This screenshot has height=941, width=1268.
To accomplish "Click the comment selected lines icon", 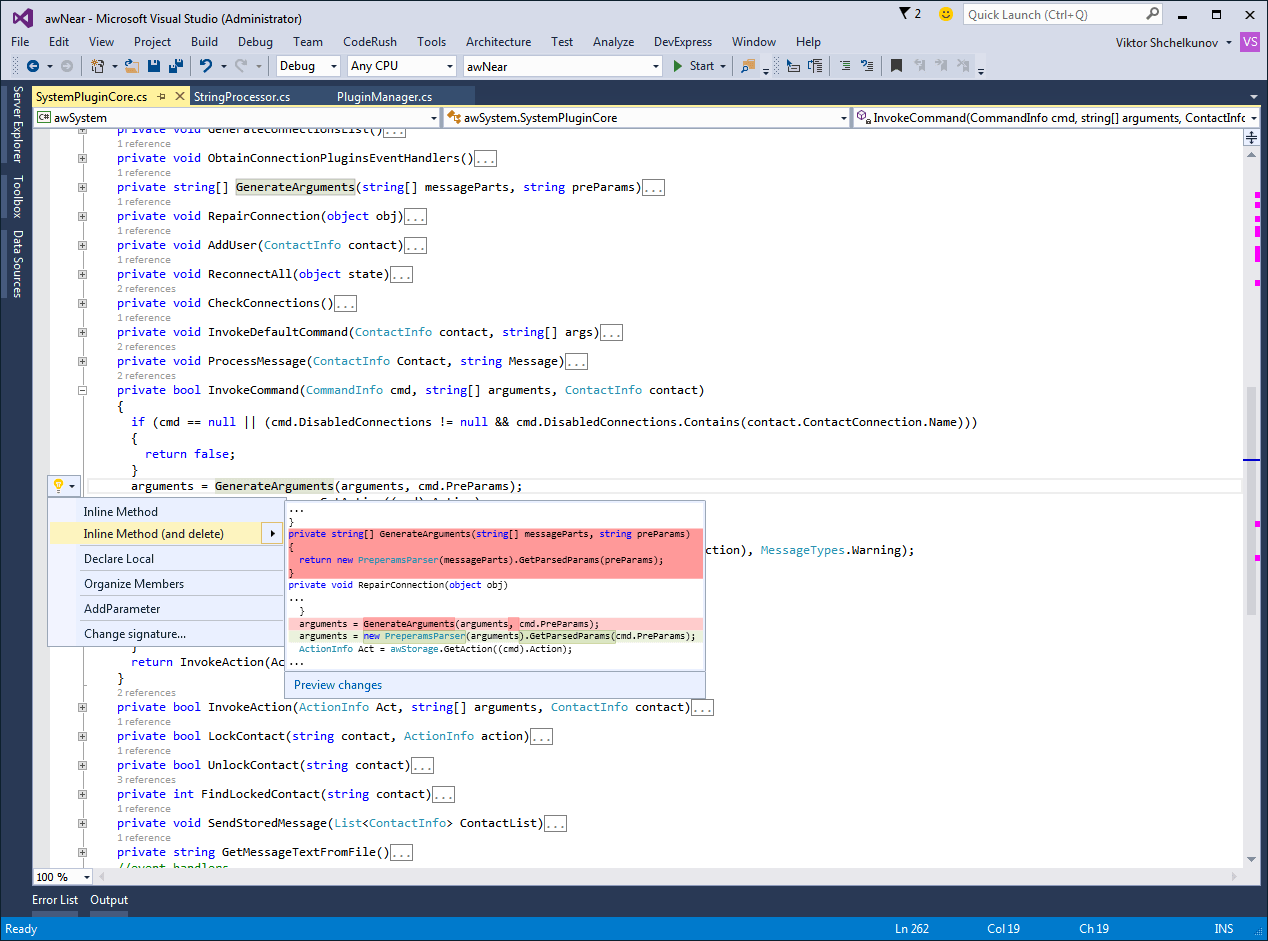I will point(845,66).
